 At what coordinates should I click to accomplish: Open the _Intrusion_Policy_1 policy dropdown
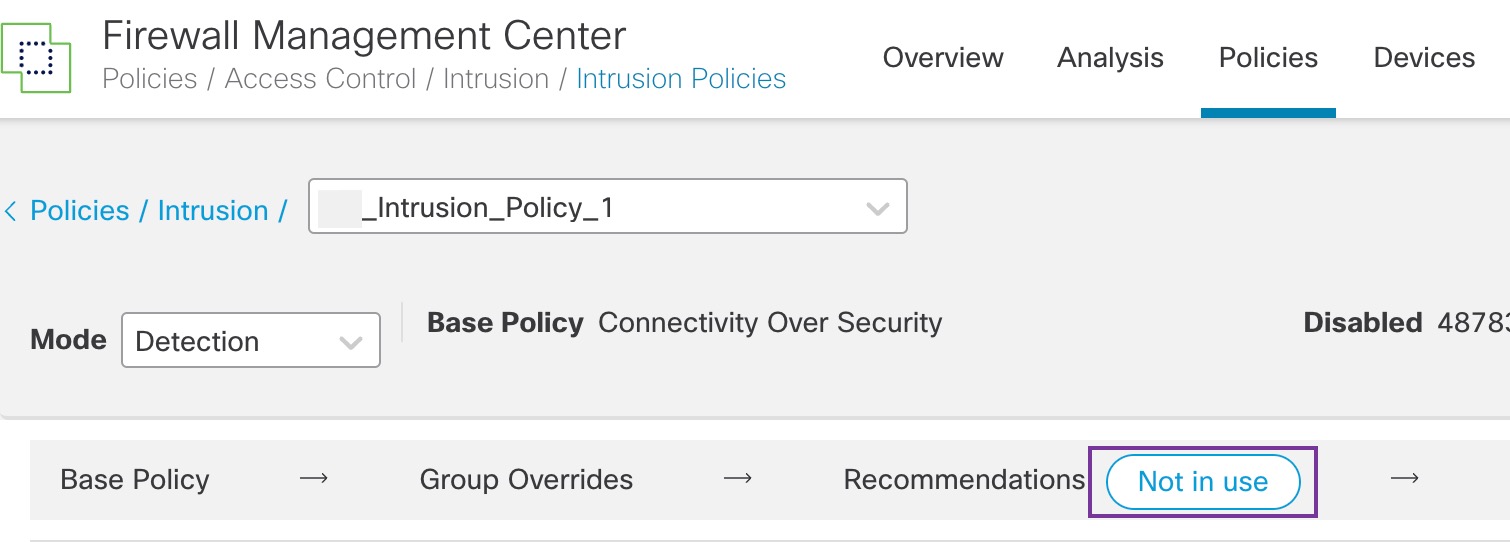pos(607,207)
